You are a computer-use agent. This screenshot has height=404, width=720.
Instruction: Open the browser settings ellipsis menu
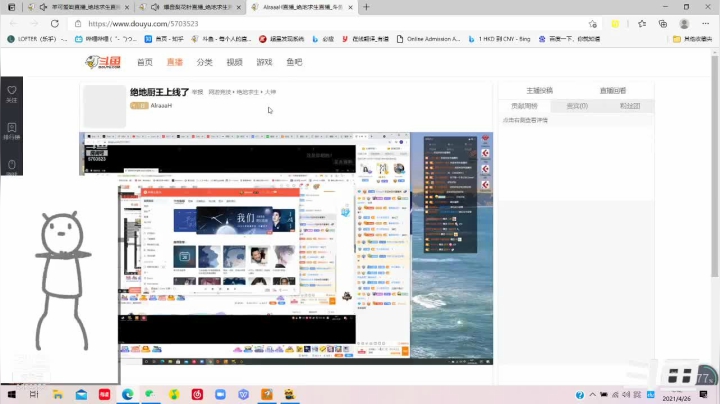[706, 23]
